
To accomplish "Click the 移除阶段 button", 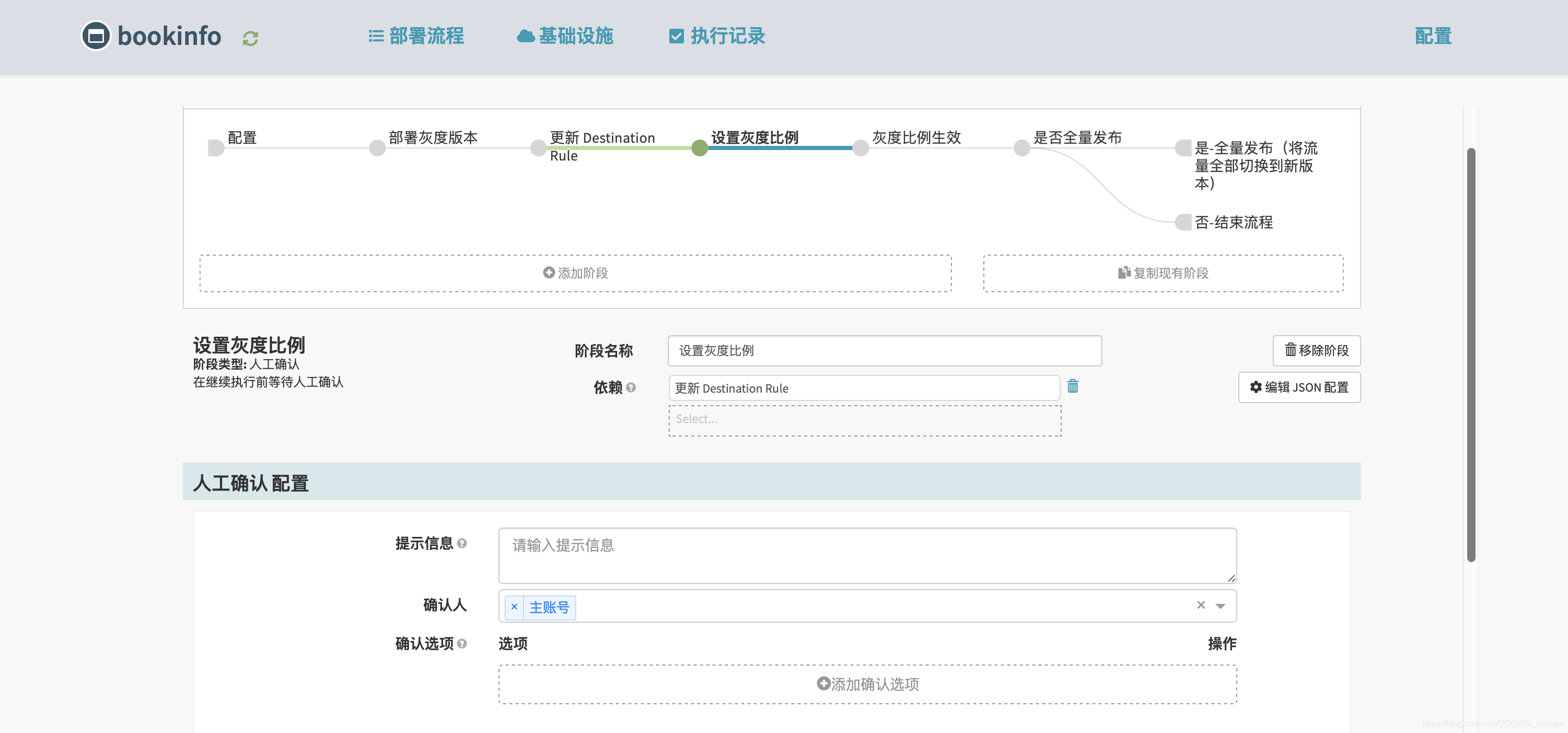I will pos(1316,350).
